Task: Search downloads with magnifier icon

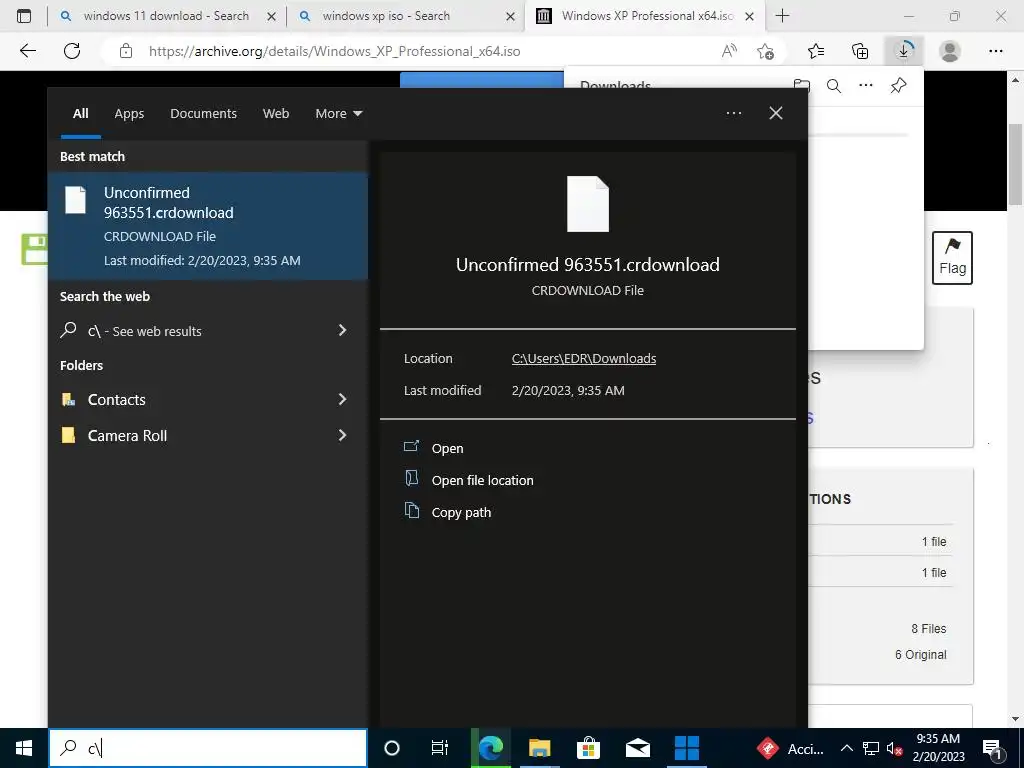Action: point(834,86)
